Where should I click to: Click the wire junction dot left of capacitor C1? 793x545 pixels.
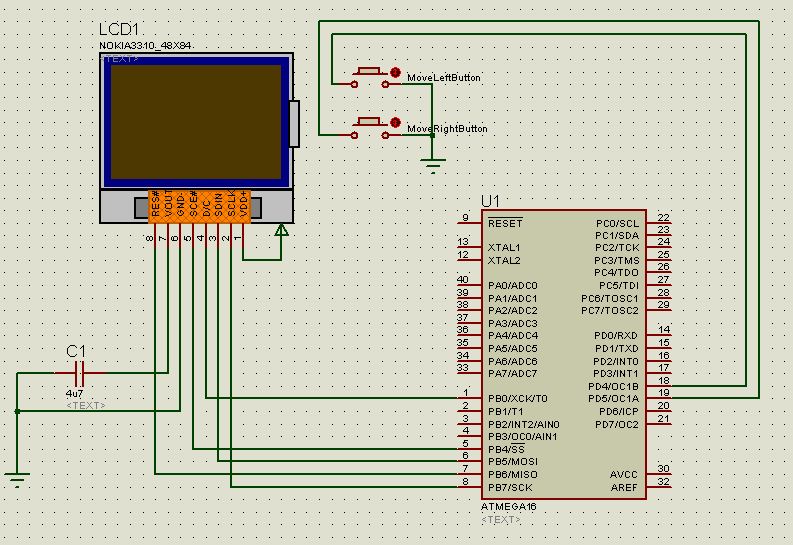tap(17, 412)
